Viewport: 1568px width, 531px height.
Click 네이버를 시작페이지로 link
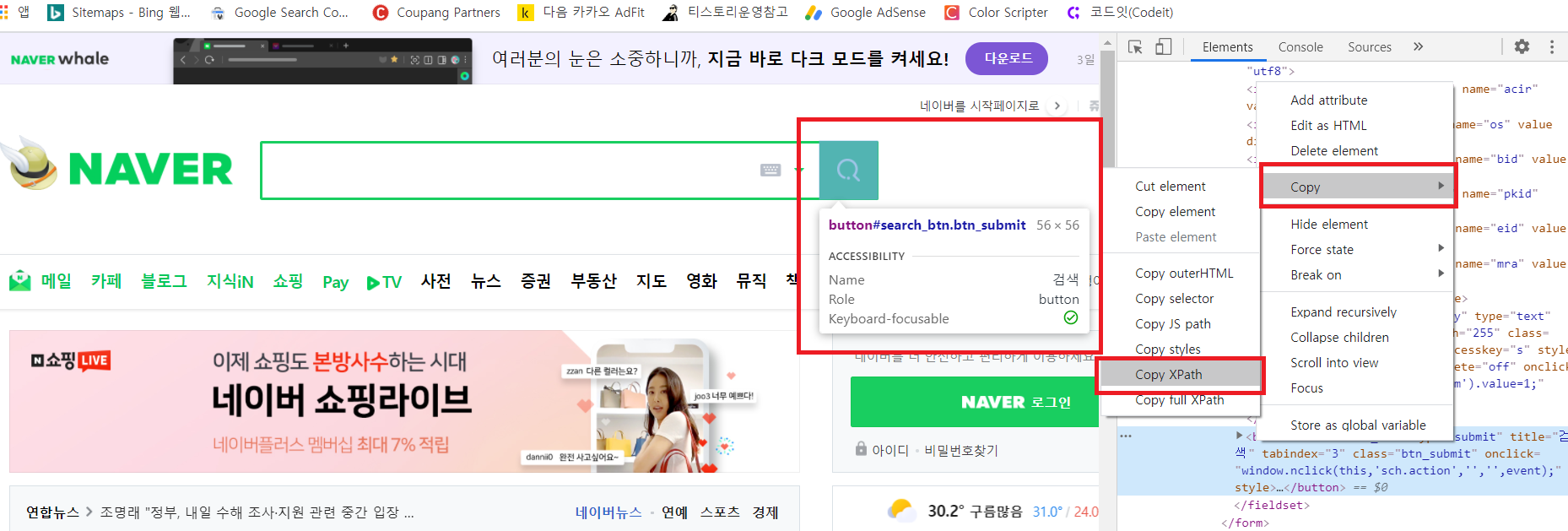[x=979, y=106]
